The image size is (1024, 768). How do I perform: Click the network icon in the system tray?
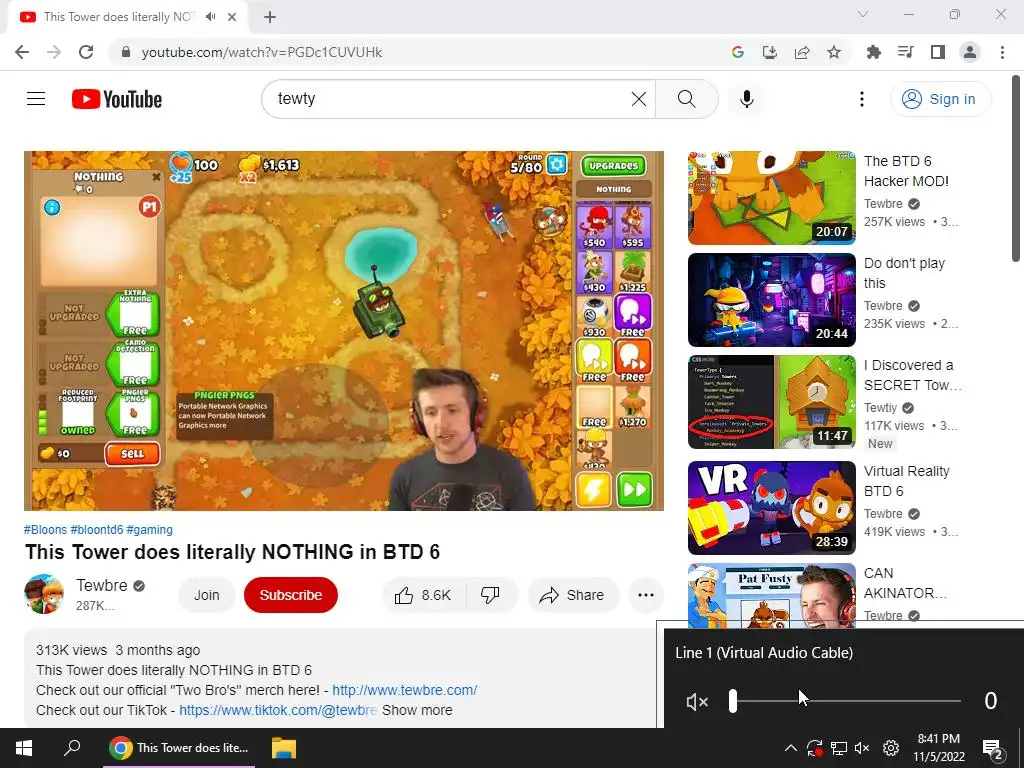pyautogui.click(x=839, y=748)
